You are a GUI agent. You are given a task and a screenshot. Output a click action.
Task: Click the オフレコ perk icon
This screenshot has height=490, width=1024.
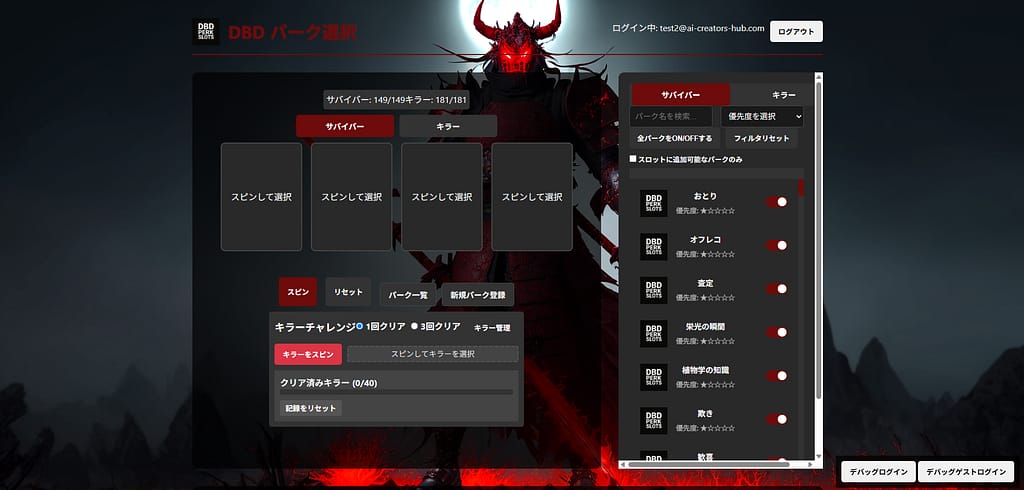653,247
